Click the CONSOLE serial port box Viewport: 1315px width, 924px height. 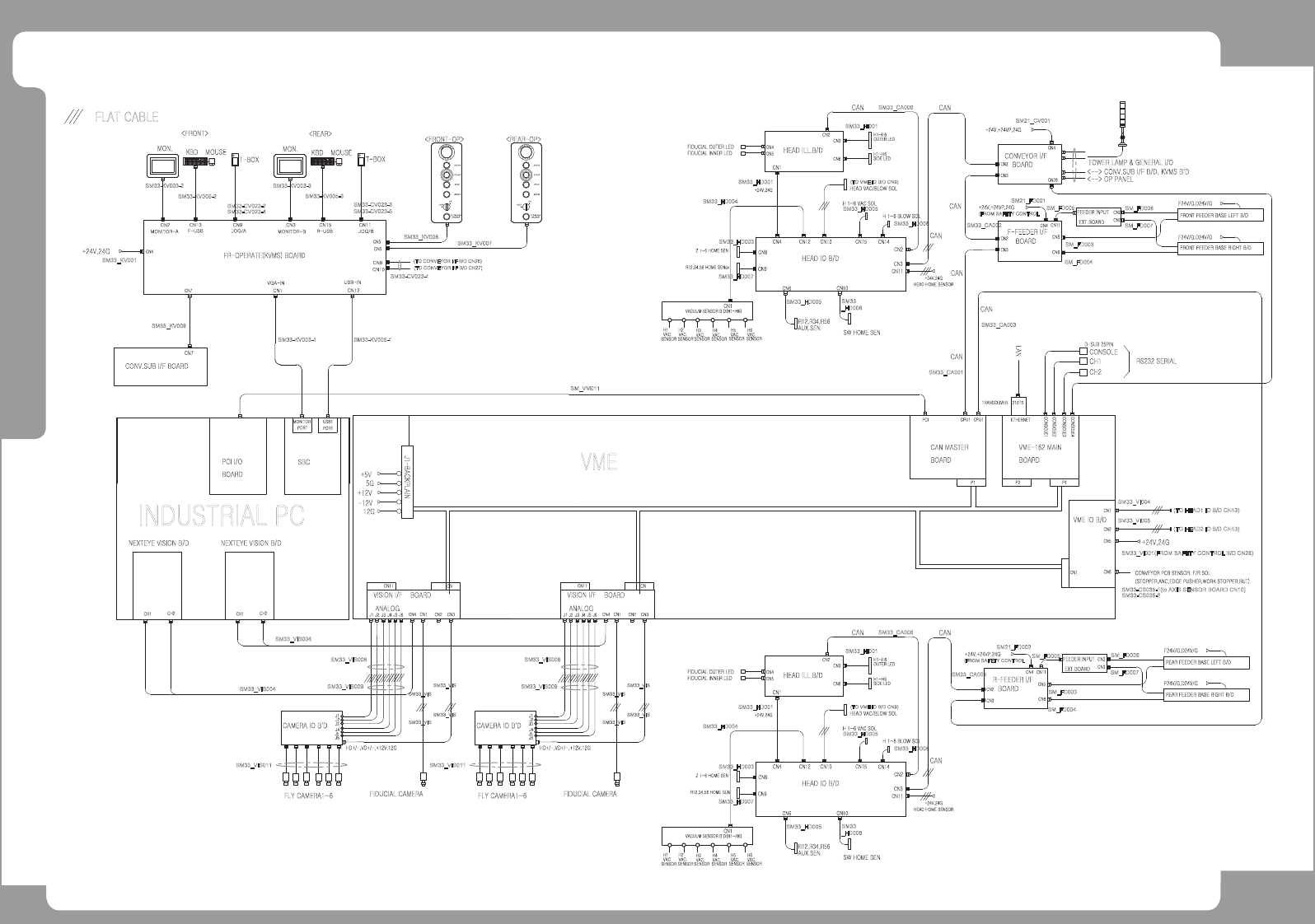click(x=1083, y=352)
